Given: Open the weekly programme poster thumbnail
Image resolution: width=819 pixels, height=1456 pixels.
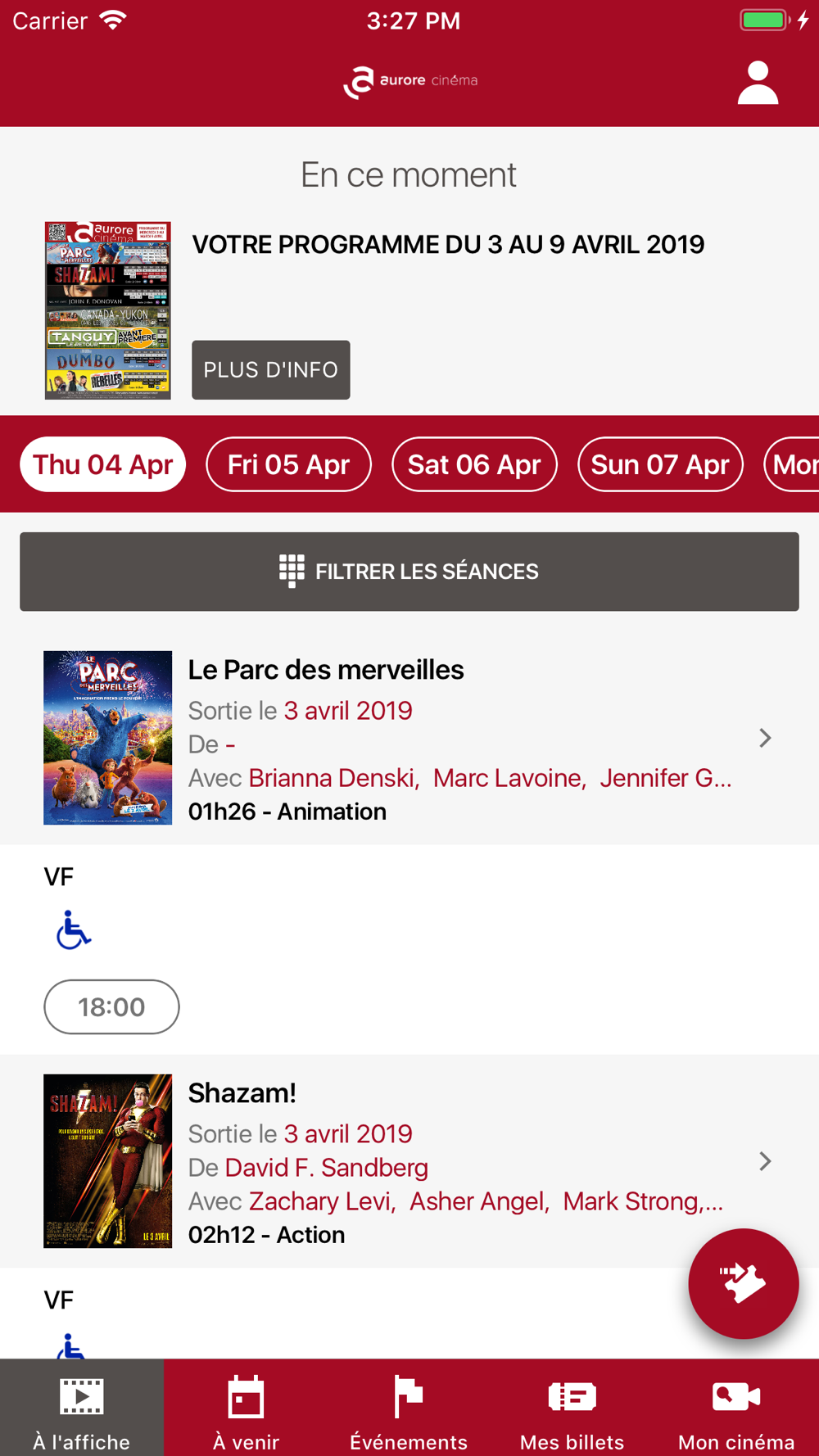Looking at the screenshot, I should click(x=108, y=310).
